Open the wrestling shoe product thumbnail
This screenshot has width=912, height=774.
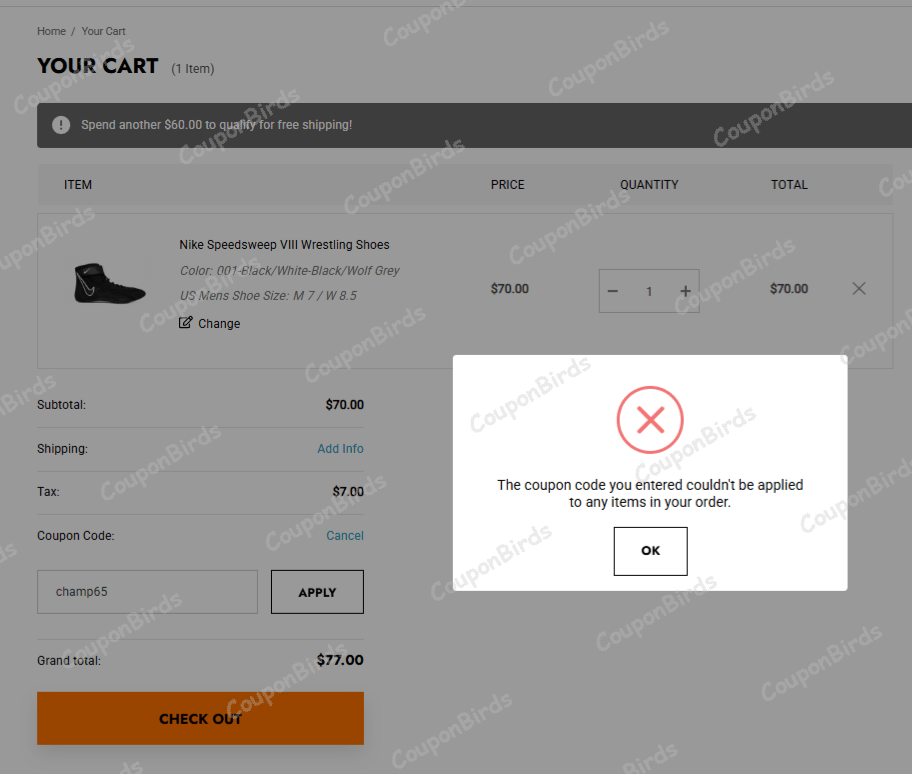click(110, 285)
